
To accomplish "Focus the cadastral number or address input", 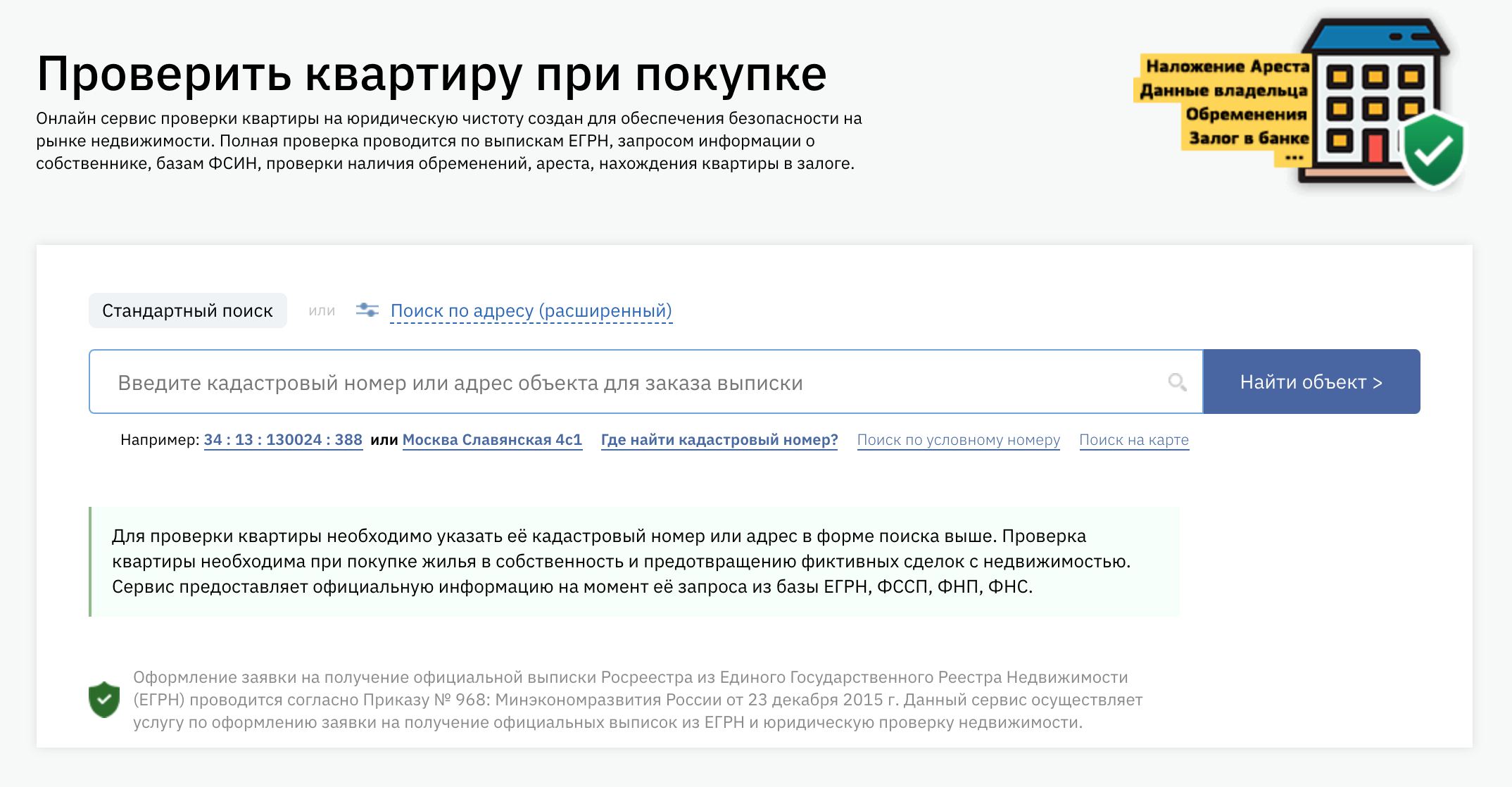I will (x=634, y=382).
